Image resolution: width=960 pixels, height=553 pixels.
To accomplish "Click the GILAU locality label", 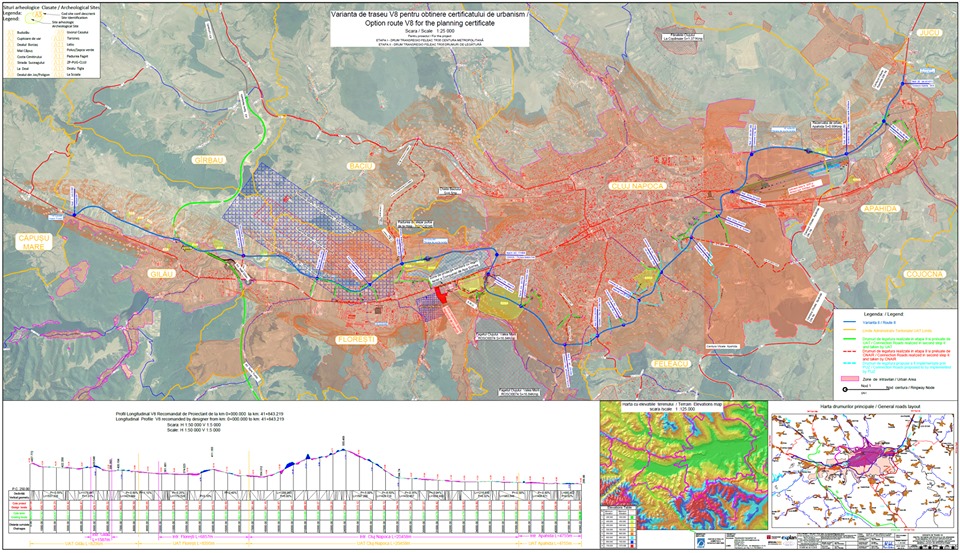I will tap(162, 274).
